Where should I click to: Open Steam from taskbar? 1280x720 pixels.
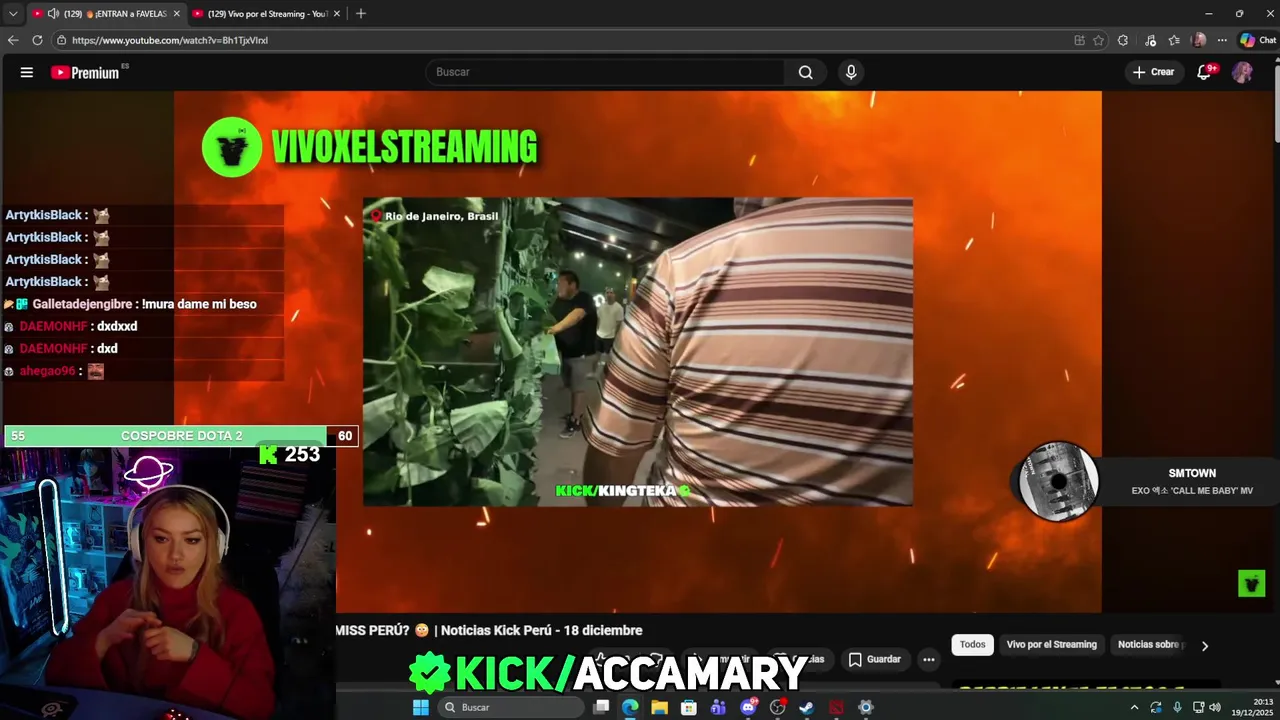pos(807,707)
